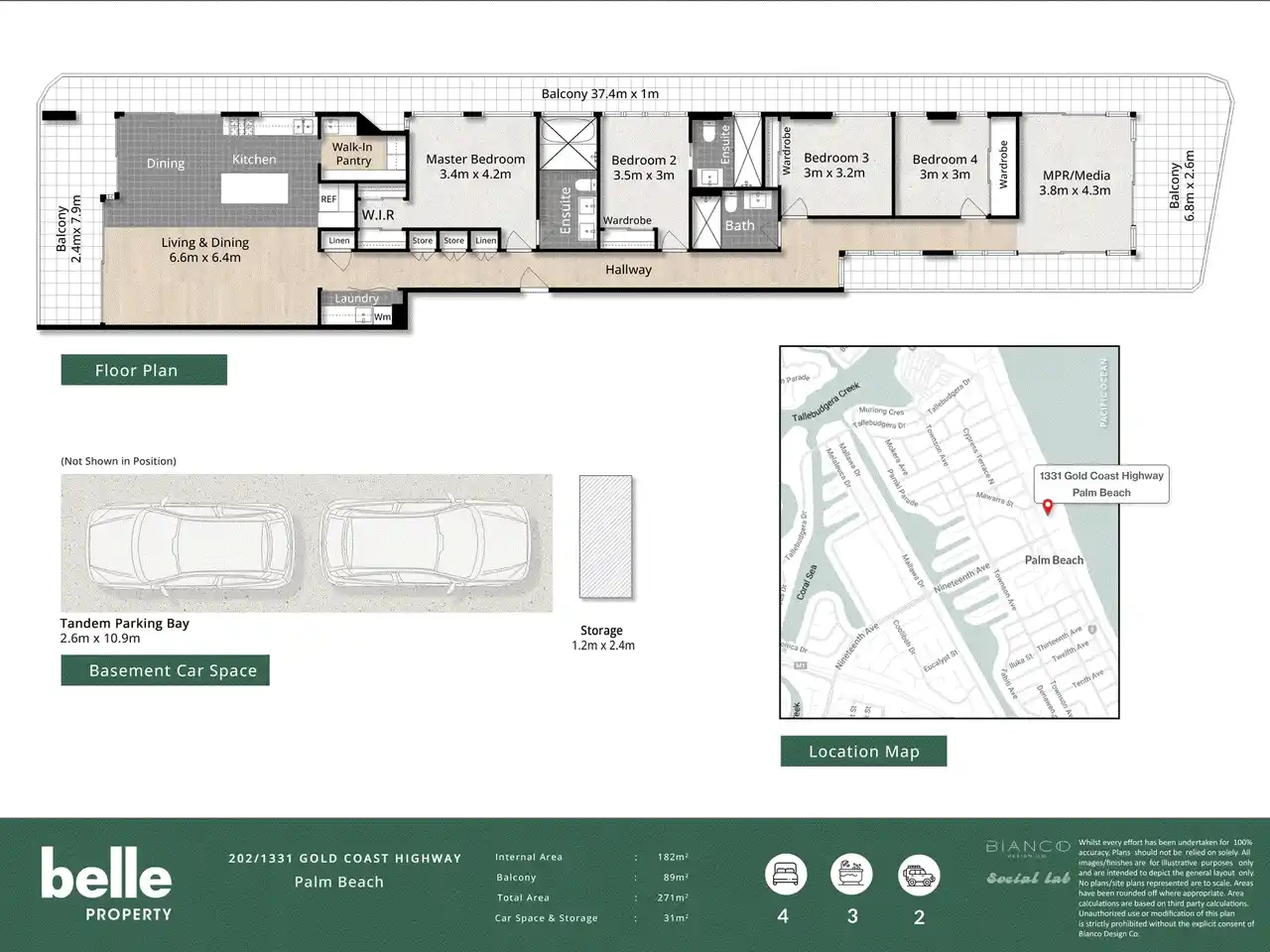Click the Balcony 37.4m x 1m label

[600, 94]
